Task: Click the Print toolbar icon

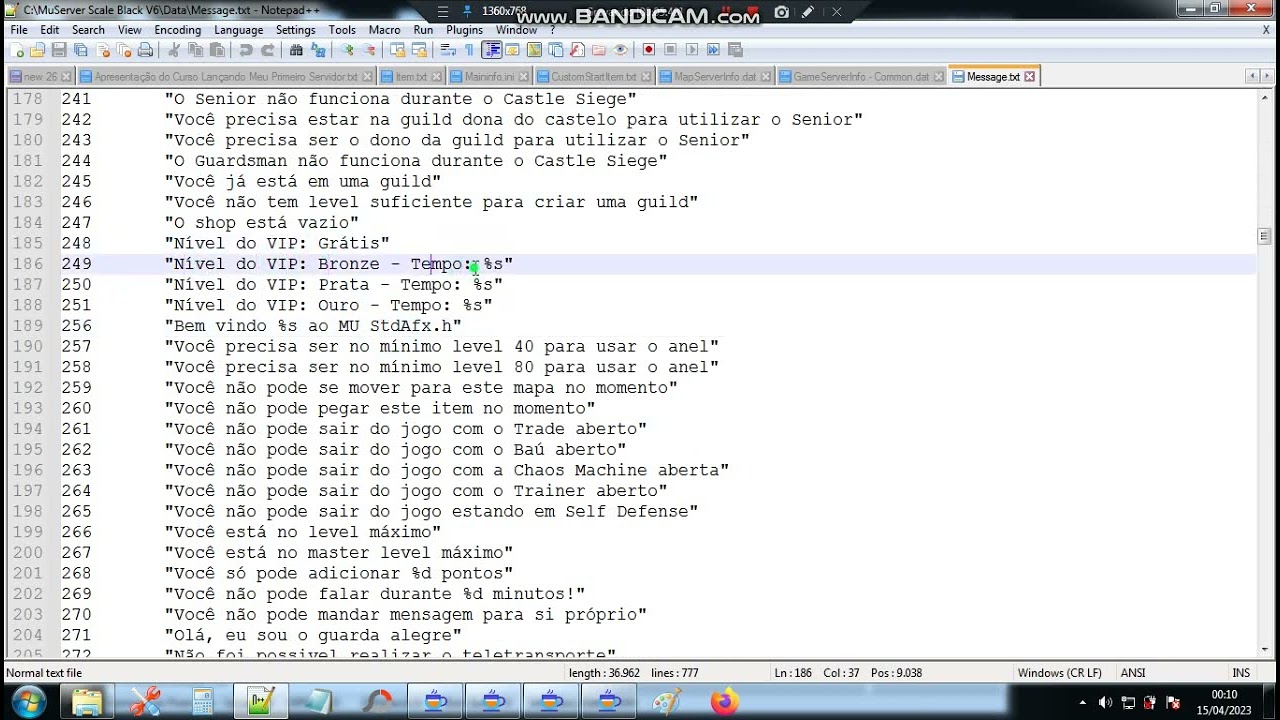Action: click(x=145, y=50)
